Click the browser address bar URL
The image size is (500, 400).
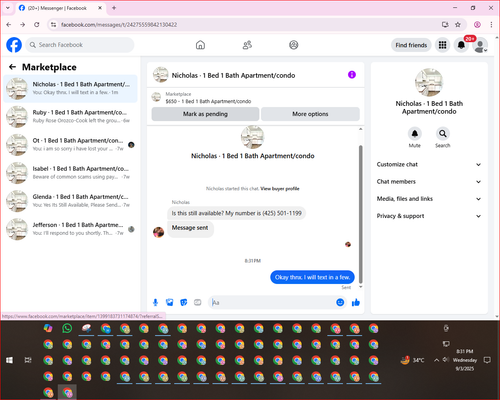coord(119,25)
